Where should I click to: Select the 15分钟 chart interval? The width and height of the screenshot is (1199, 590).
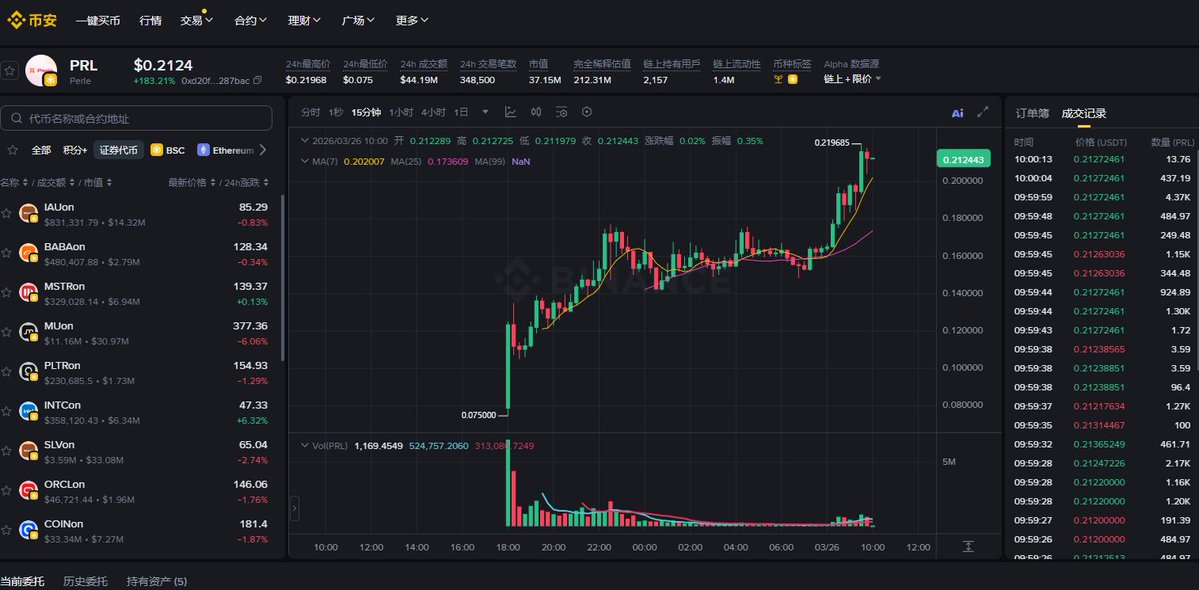(x=366, y=112)
